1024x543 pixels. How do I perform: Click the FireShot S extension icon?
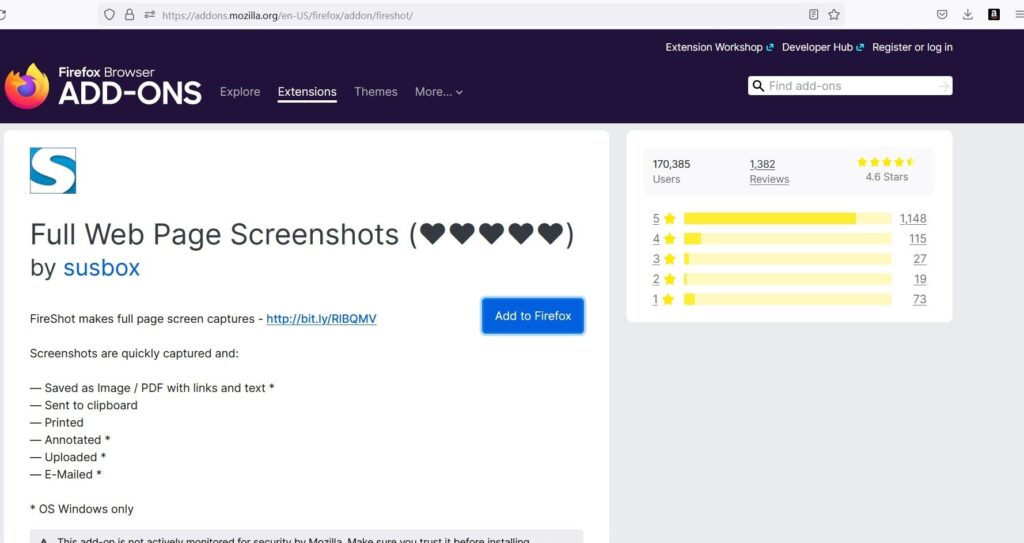53,171
